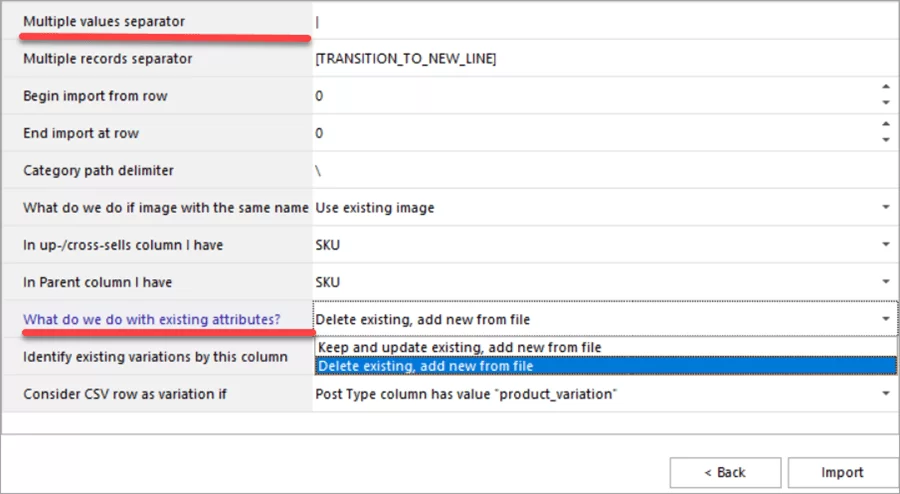The height and width of the screenshot is (494, 900).
Task: Click the Import button
Action: pyautogui.click(x=842, y=472)
